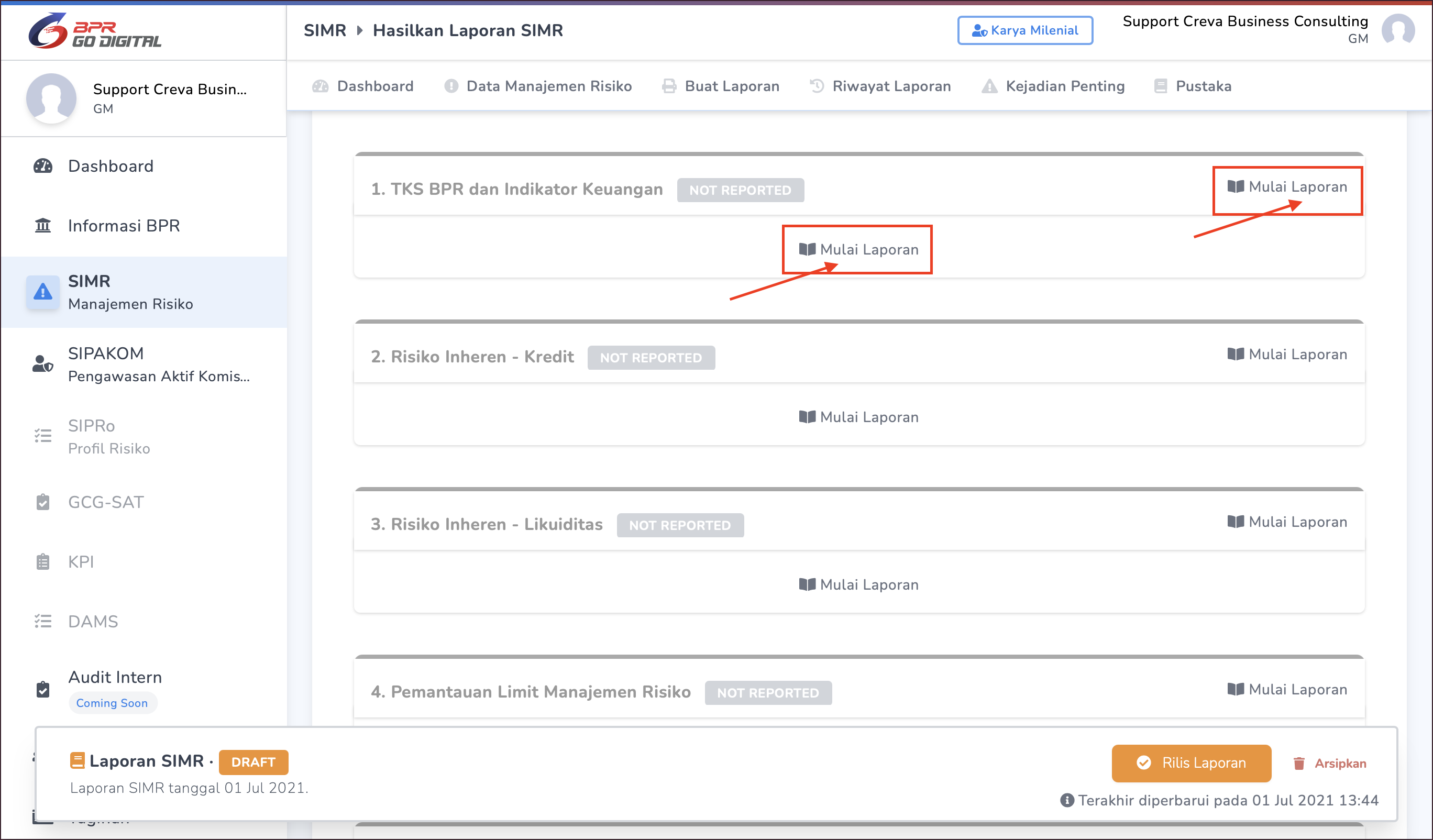Click the BPR Go Digital logo
Screen dimensions: 1433x840
pos(95,31)
